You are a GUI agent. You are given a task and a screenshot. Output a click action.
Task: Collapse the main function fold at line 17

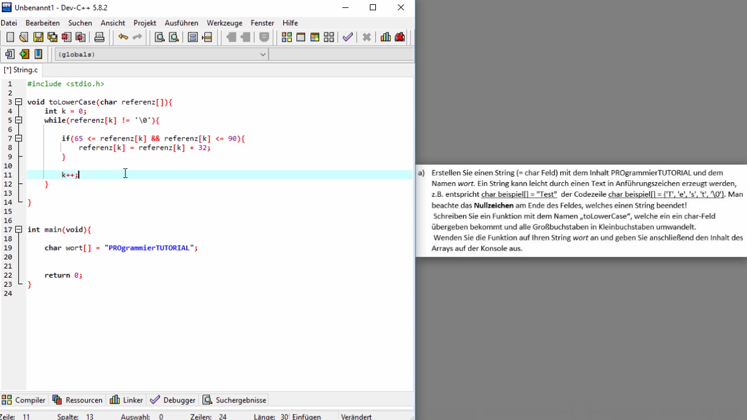click(x=18, y=230)
